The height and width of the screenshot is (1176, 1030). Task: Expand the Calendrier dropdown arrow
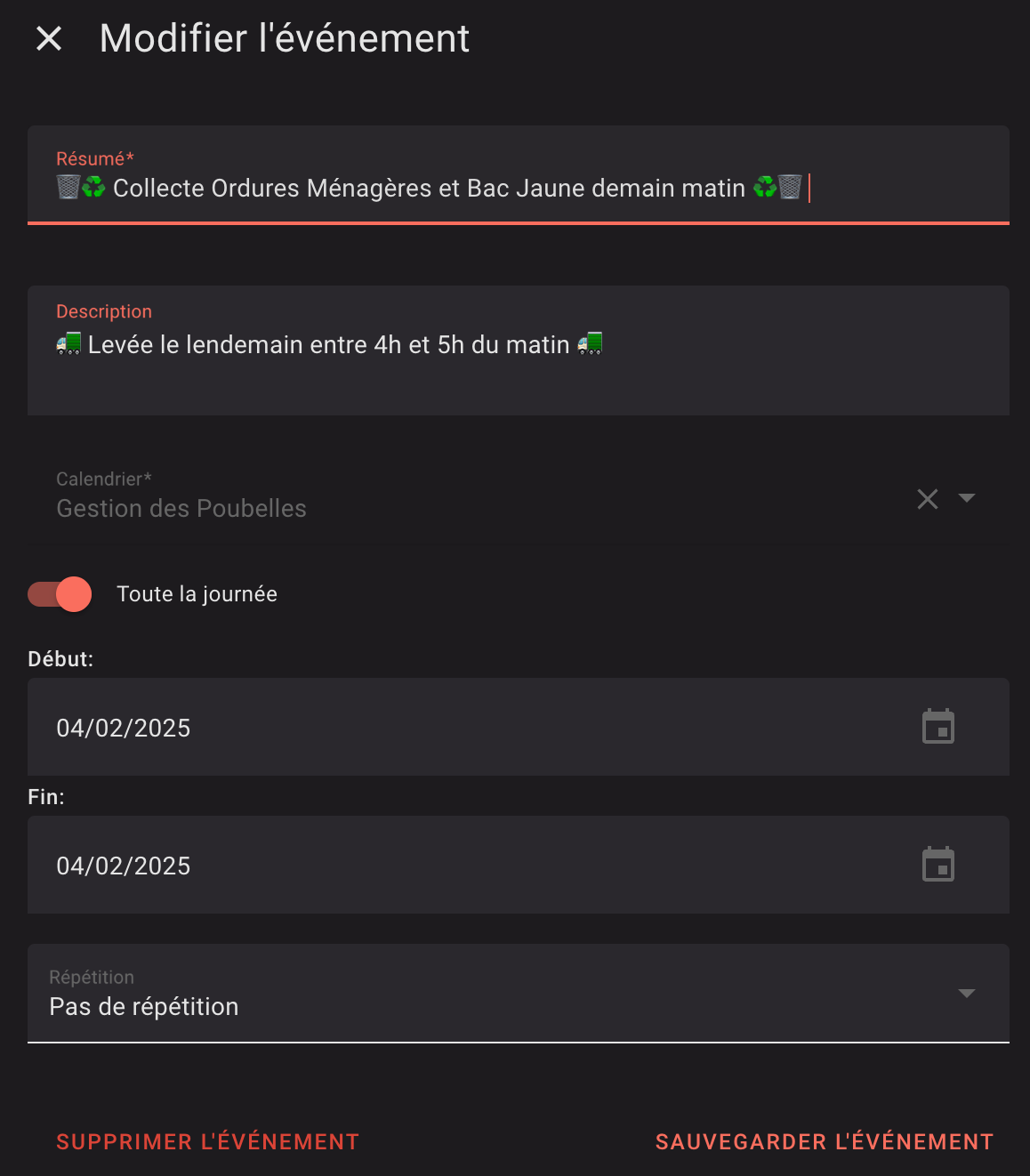click(x=967, y=498)
